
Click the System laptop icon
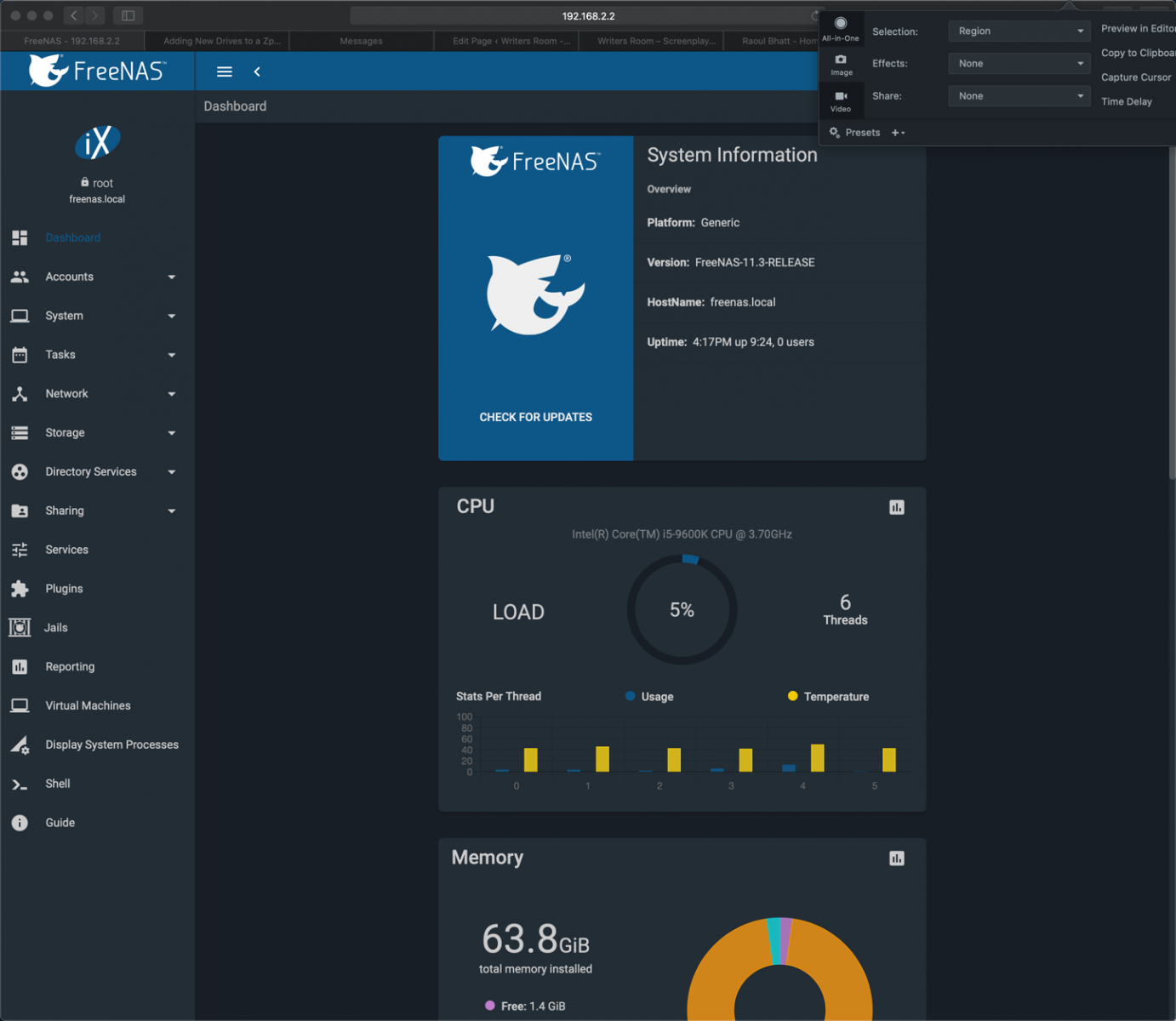point(20,316)
